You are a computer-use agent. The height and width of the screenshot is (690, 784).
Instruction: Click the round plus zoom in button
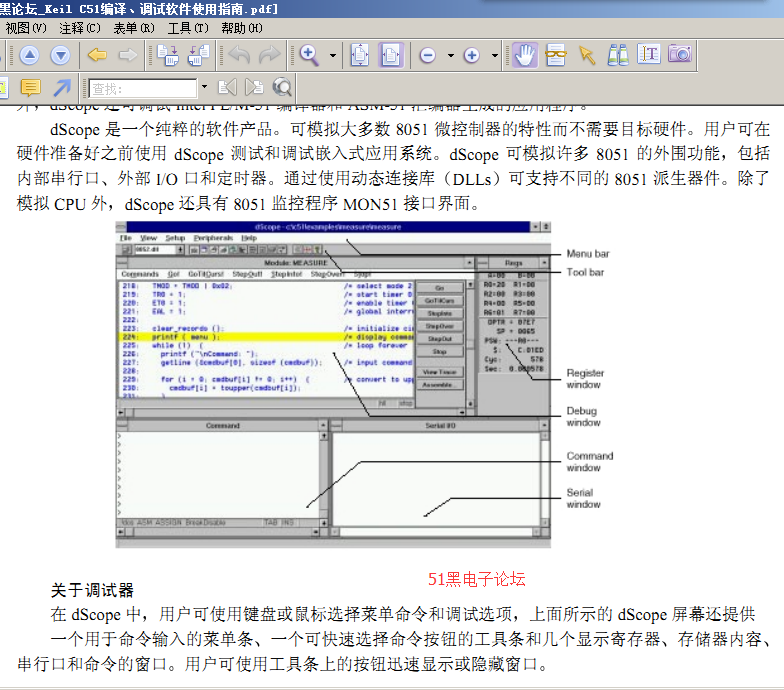(472, 55)
